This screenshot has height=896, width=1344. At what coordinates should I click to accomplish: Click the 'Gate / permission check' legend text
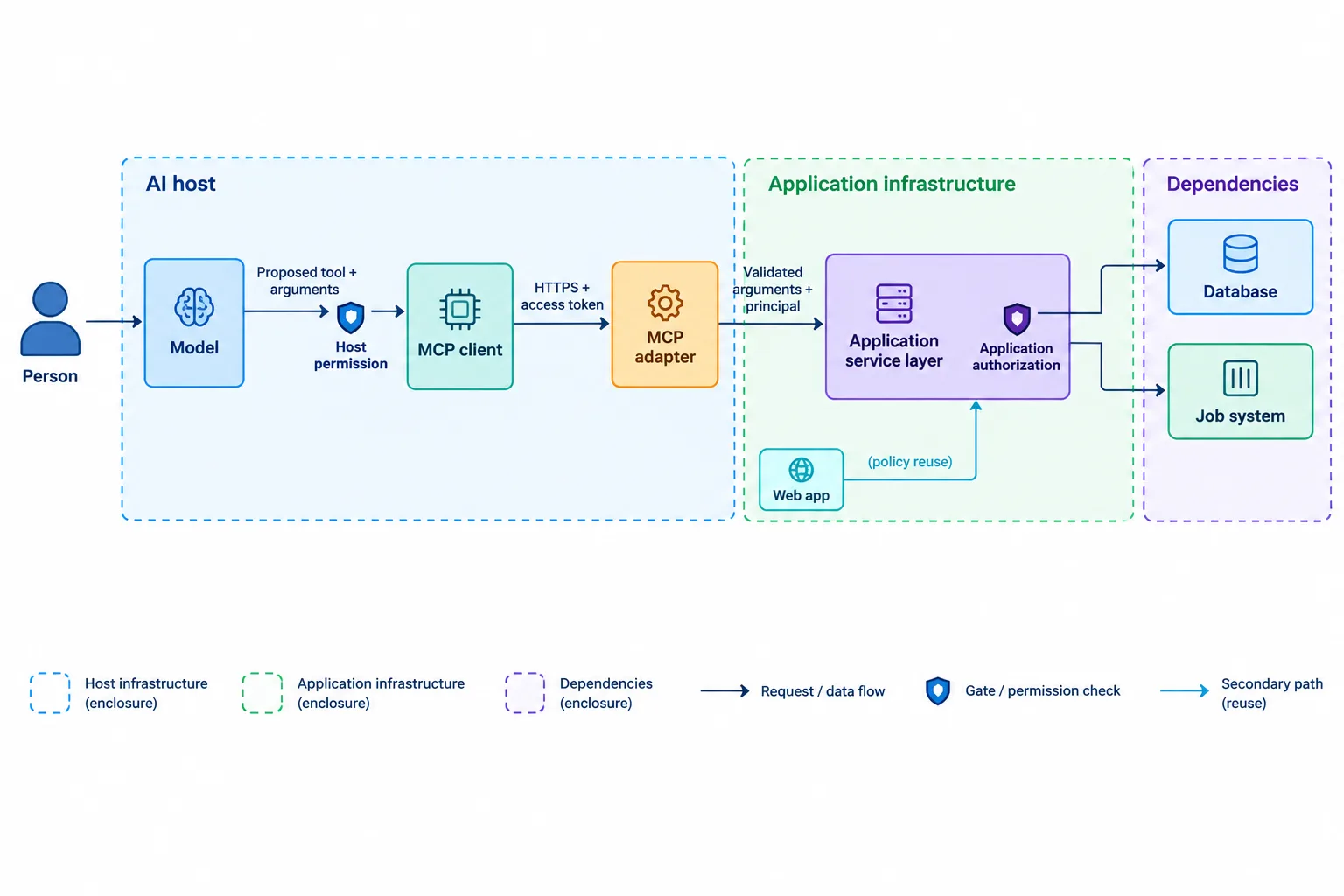pyautogui.click(x=1043, y=691)
